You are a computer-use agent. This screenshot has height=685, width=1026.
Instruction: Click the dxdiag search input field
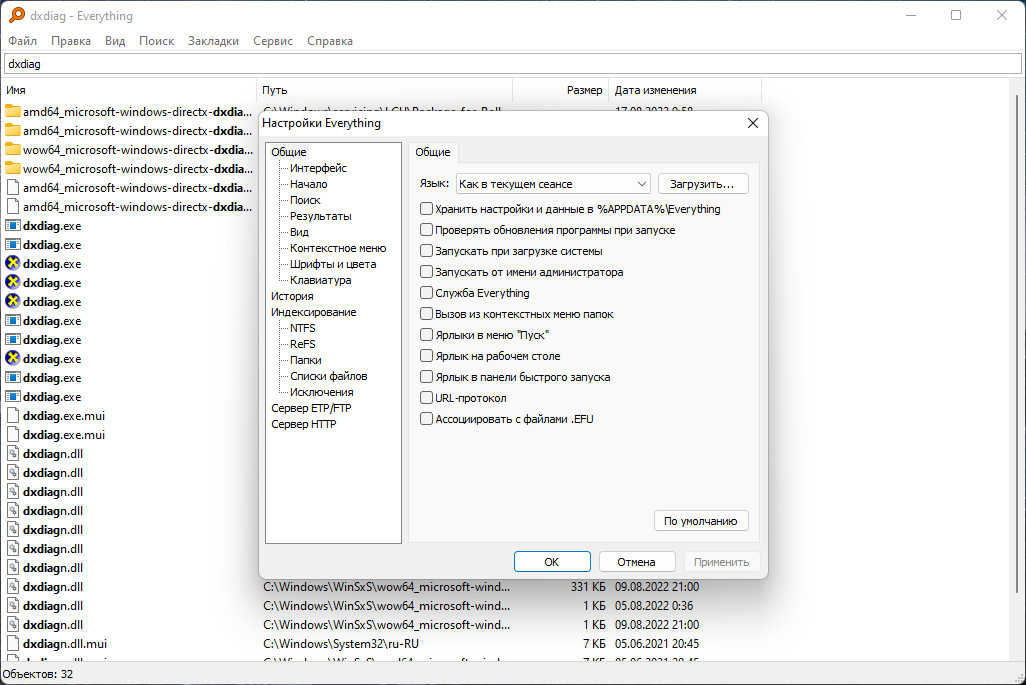pos(512,64)
